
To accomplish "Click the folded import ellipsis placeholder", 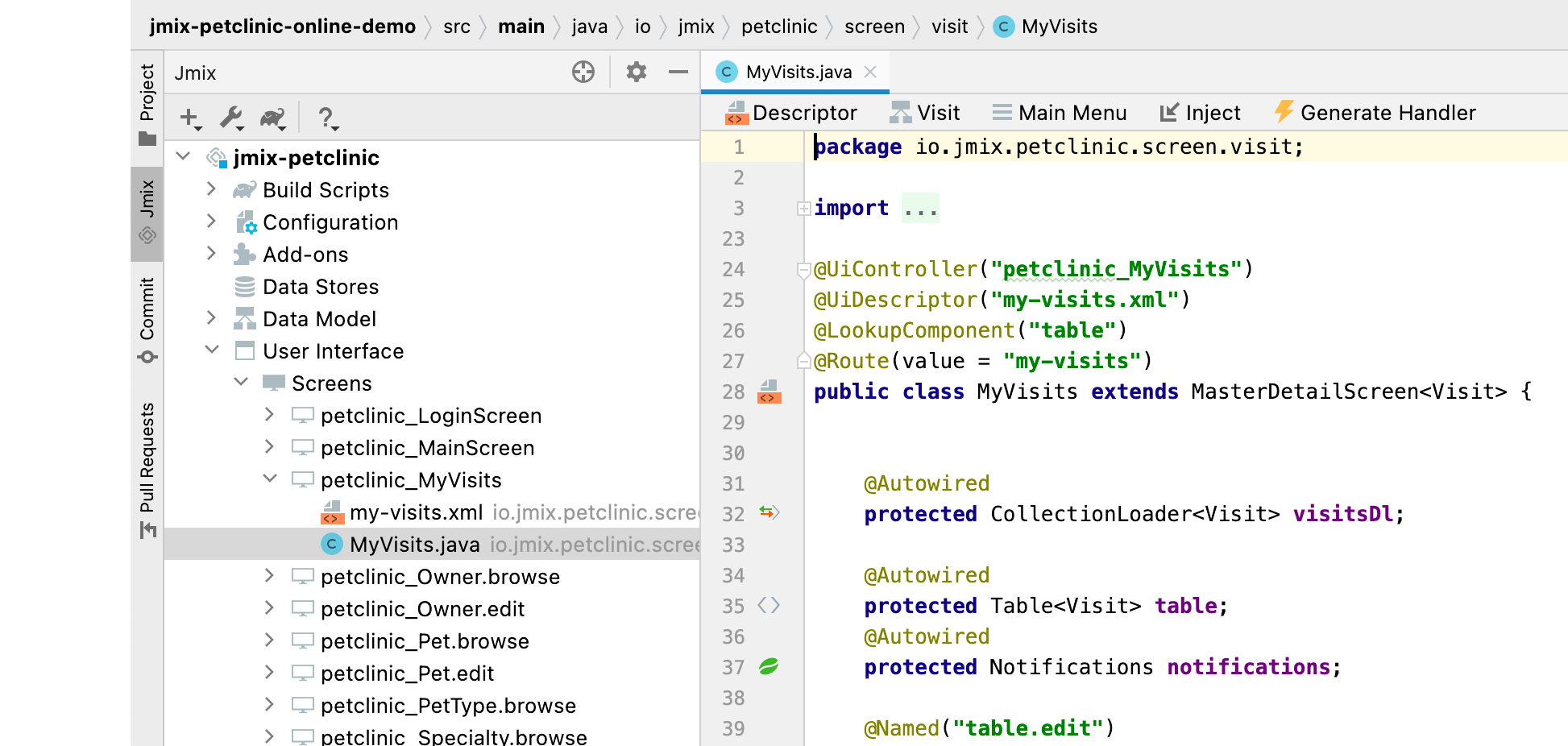I will 920,209.
